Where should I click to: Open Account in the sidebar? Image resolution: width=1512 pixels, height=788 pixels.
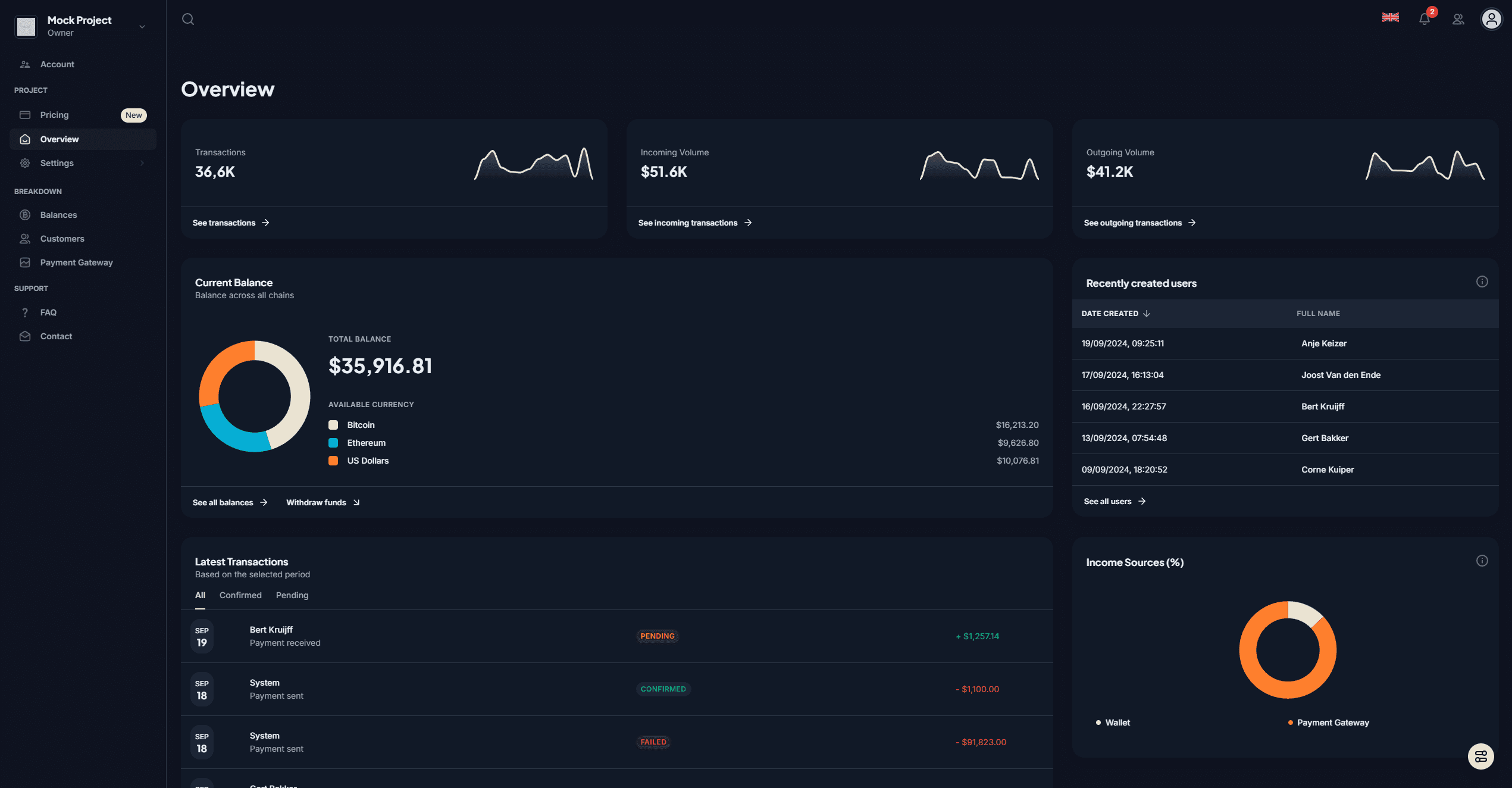pos(83,64)
